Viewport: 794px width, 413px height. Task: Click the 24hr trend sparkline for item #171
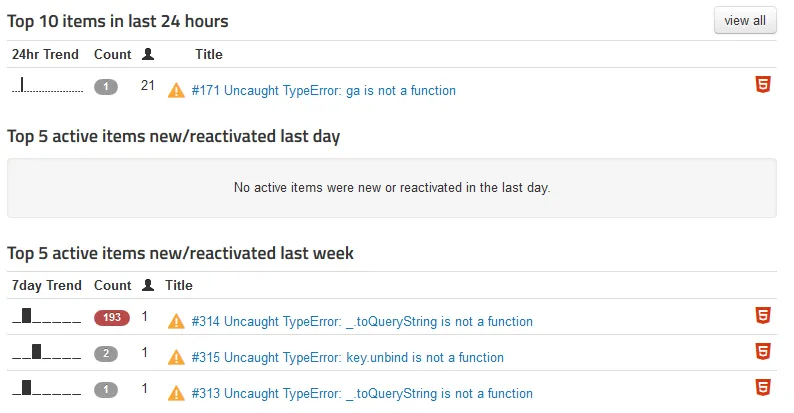coord(47,87)
